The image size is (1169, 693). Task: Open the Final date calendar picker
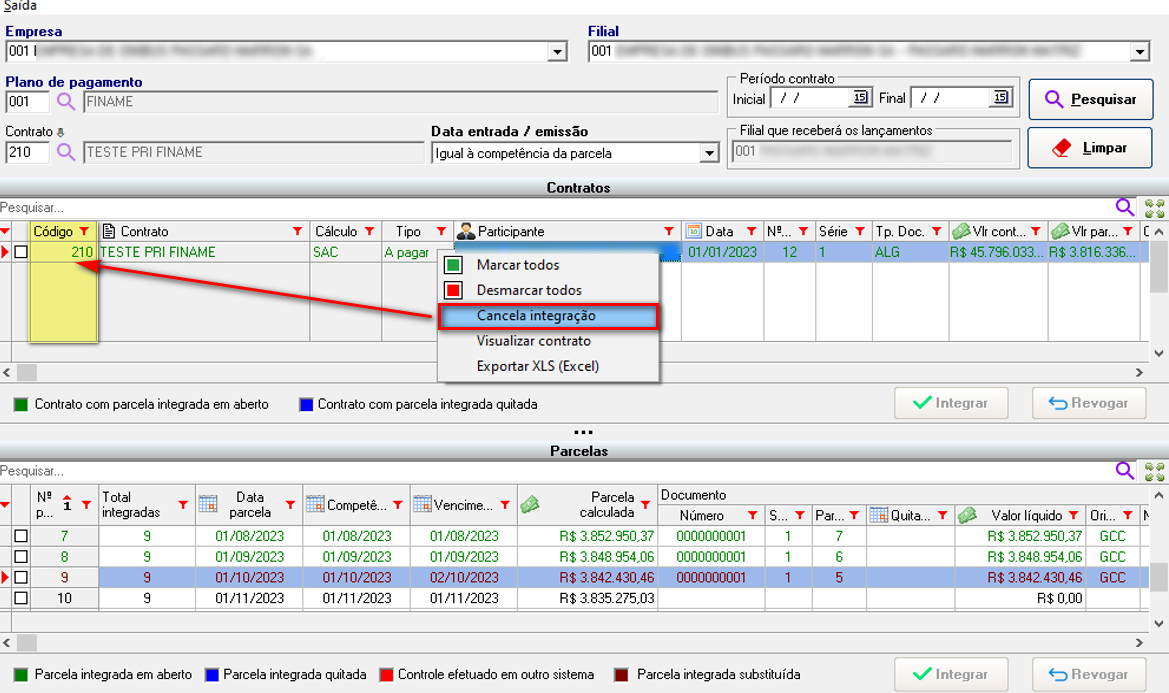[1000, 98]
